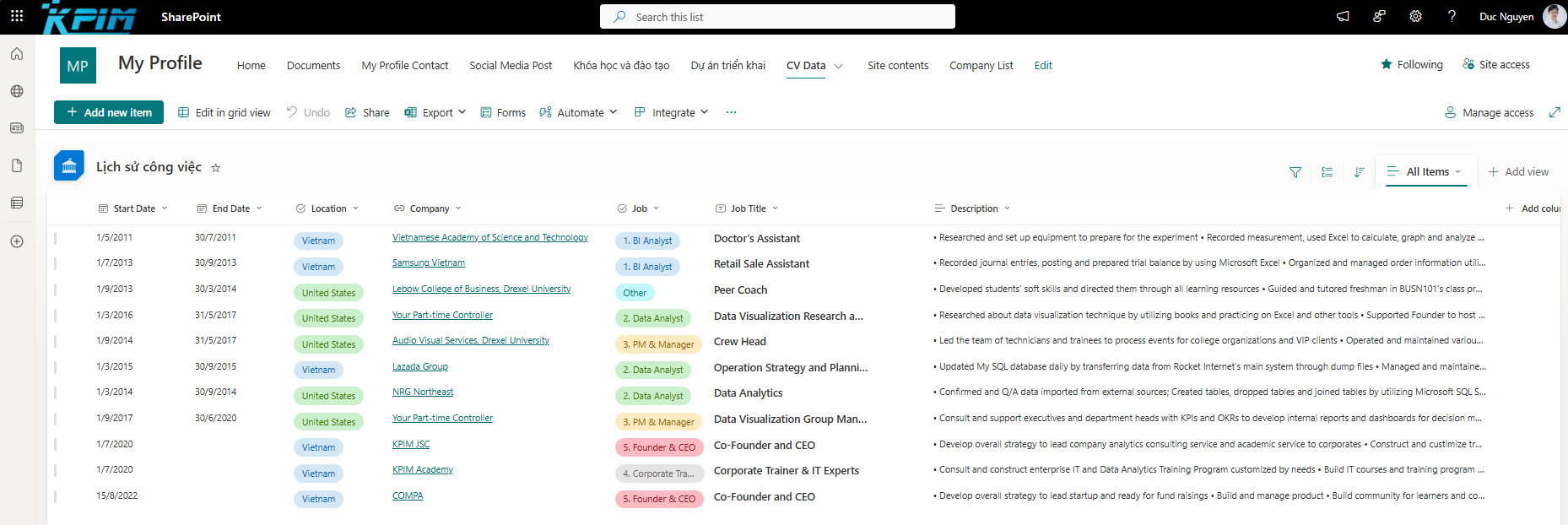
Task: Select the Lazada Group row
Action: [56, 367]
